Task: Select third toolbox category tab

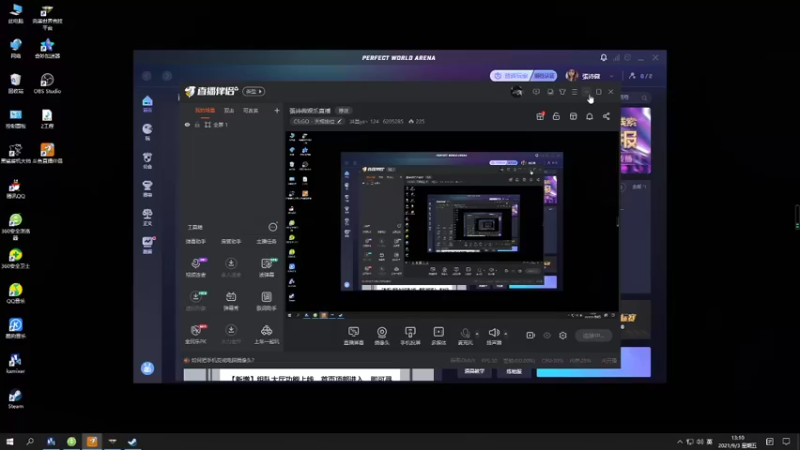Action: (266, 241)
